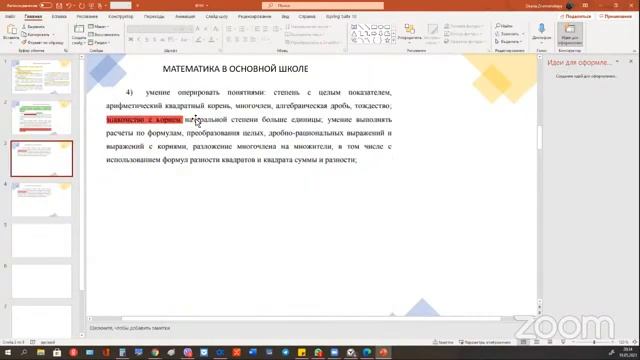The image size is (640, 360).
Task: Undo the last action
Action: click(x=69, y=6)
